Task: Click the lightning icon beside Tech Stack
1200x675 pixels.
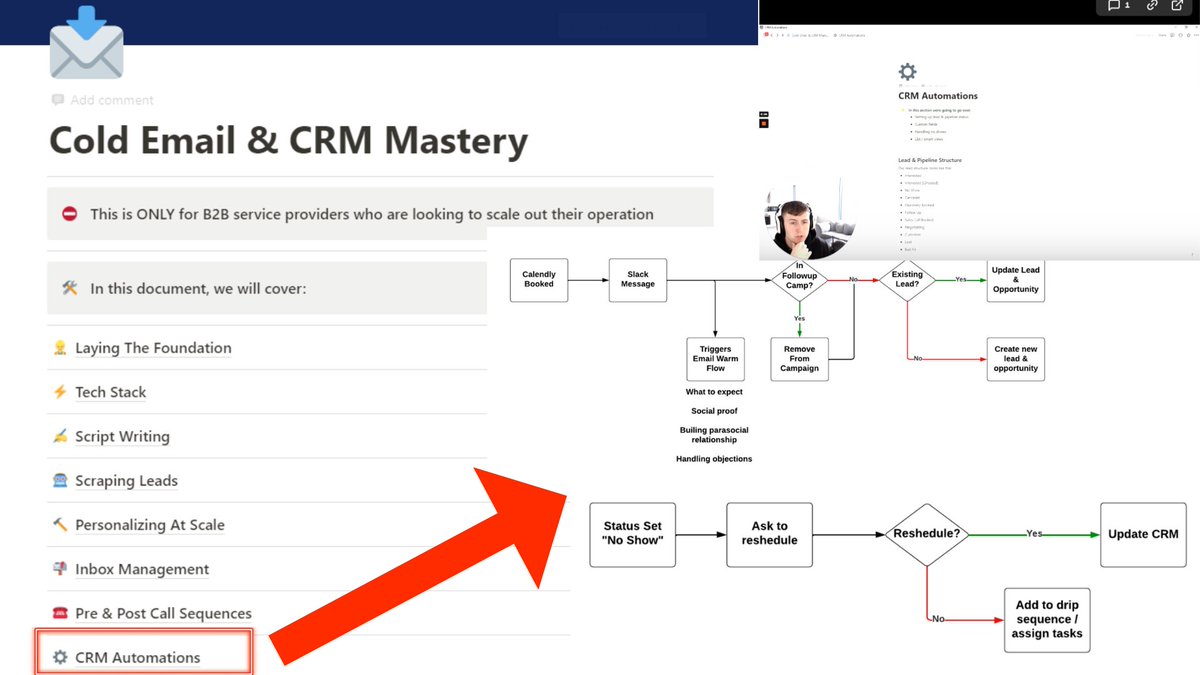Action: [59, 392]
